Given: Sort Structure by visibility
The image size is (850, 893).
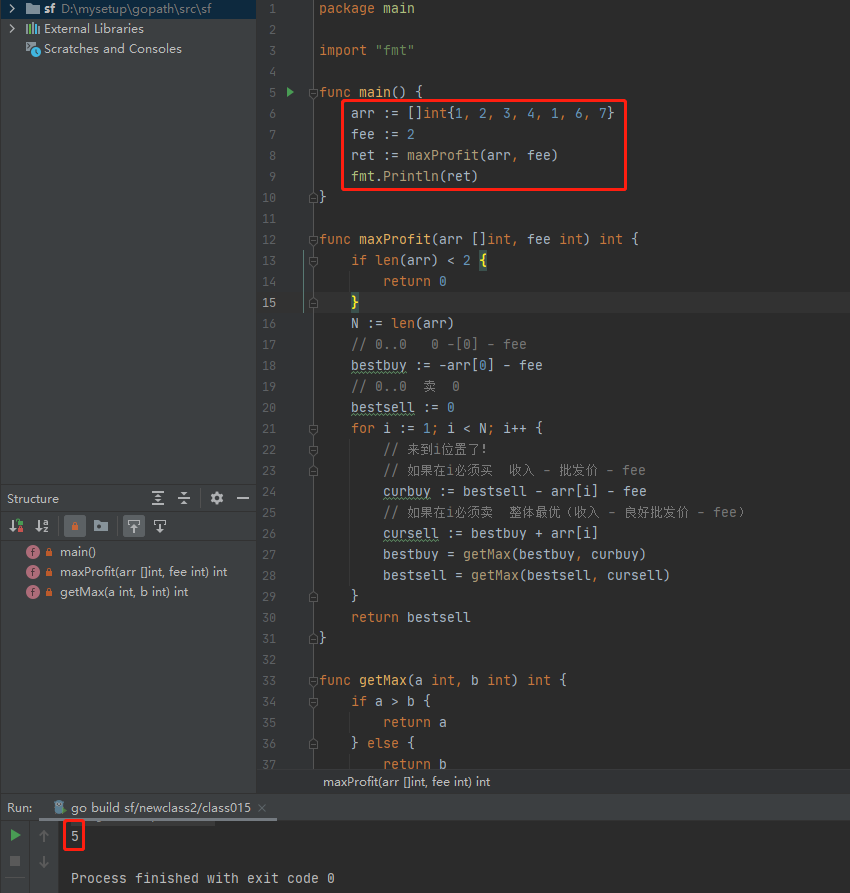Looking at the screenshot, I should [x=17, y=526].
